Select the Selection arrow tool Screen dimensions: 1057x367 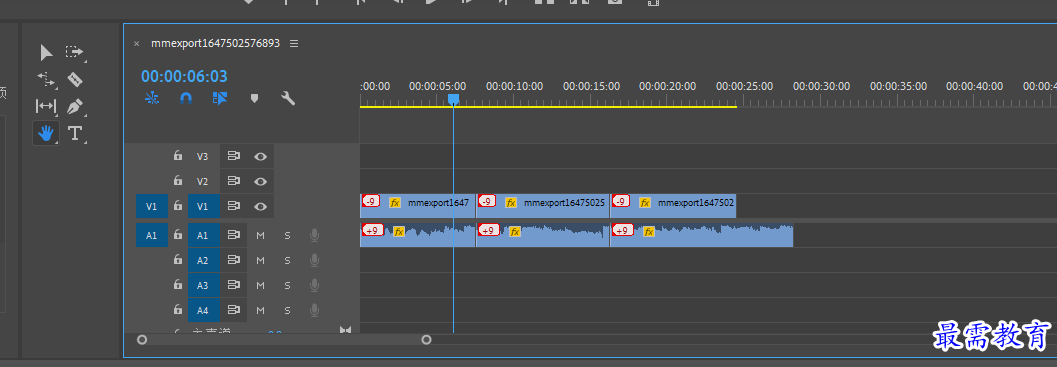point(46,52)
